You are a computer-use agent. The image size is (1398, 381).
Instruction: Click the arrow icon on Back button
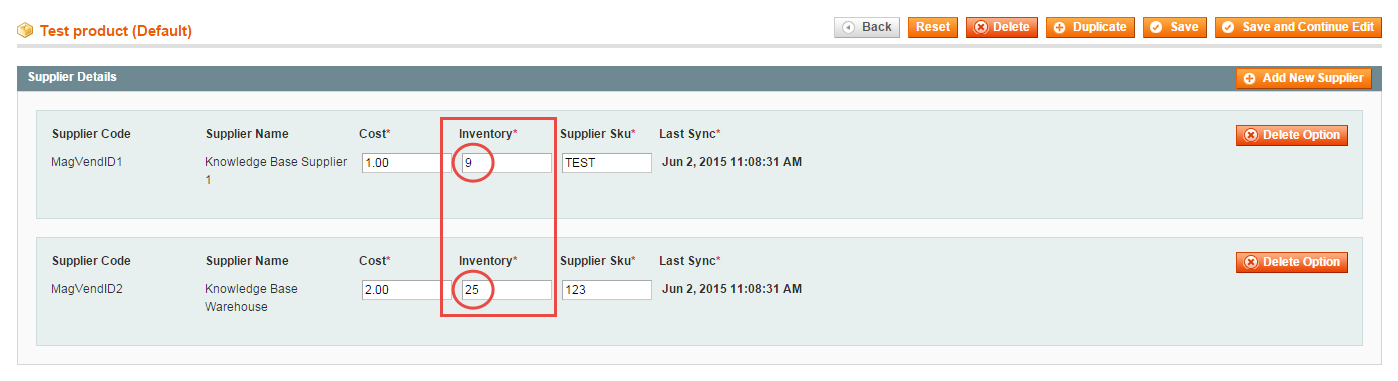tap(849, 28)
